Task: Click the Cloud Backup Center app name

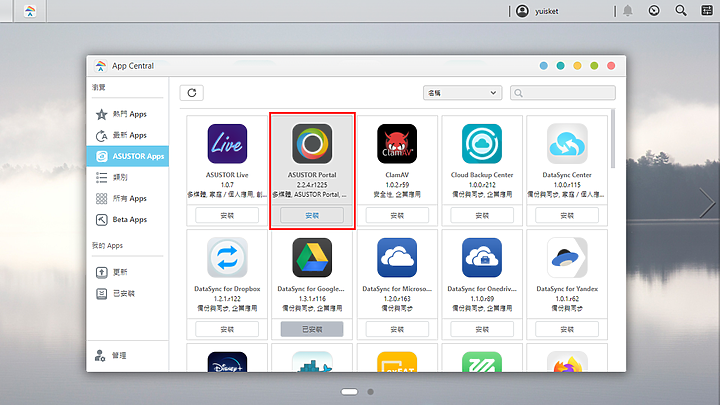Action: click(x=482, y=175)
